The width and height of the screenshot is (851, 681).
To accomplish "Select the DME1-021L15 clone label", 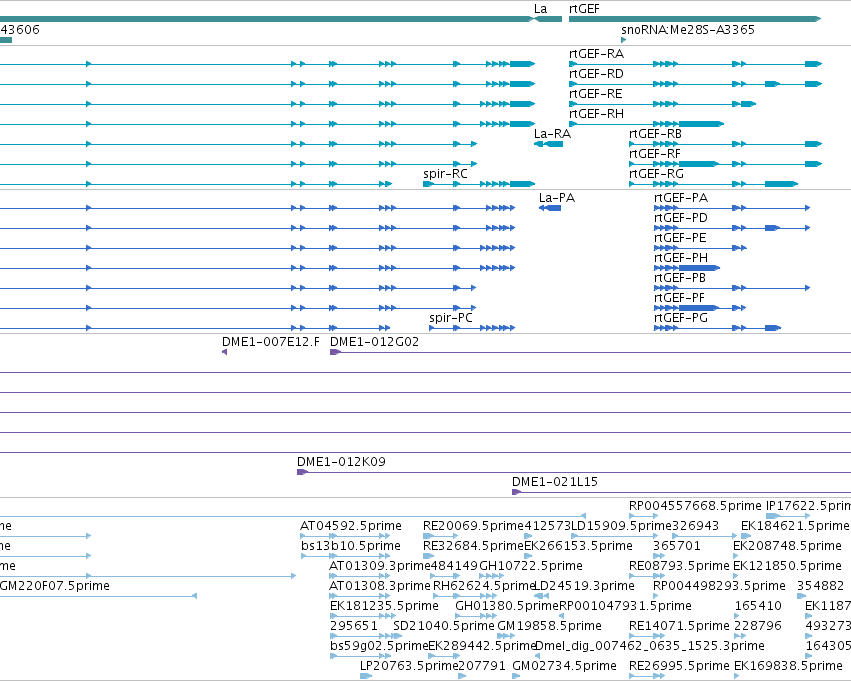I will tap(555, 482).
